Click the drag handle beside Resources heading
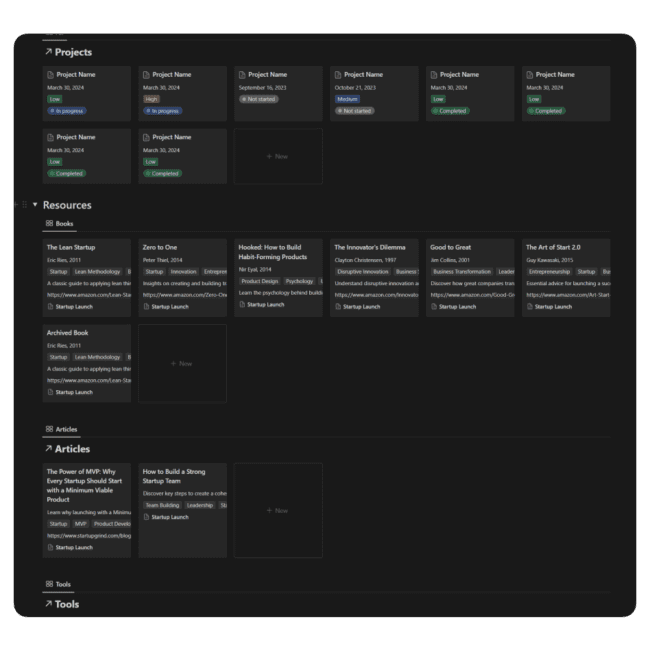 pyautogui.click(x=24, y=205)
